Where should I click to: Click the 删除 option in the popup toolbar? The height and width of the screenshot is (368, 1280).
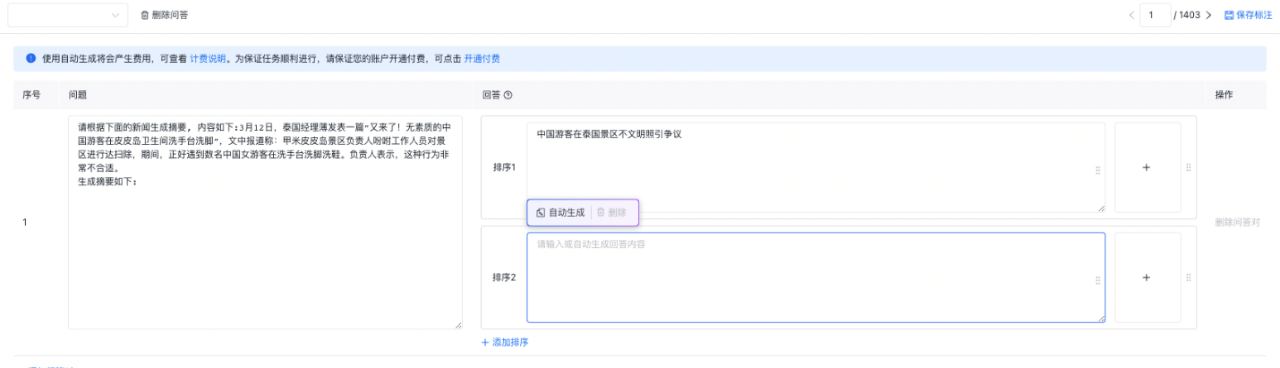pos(612,212)
